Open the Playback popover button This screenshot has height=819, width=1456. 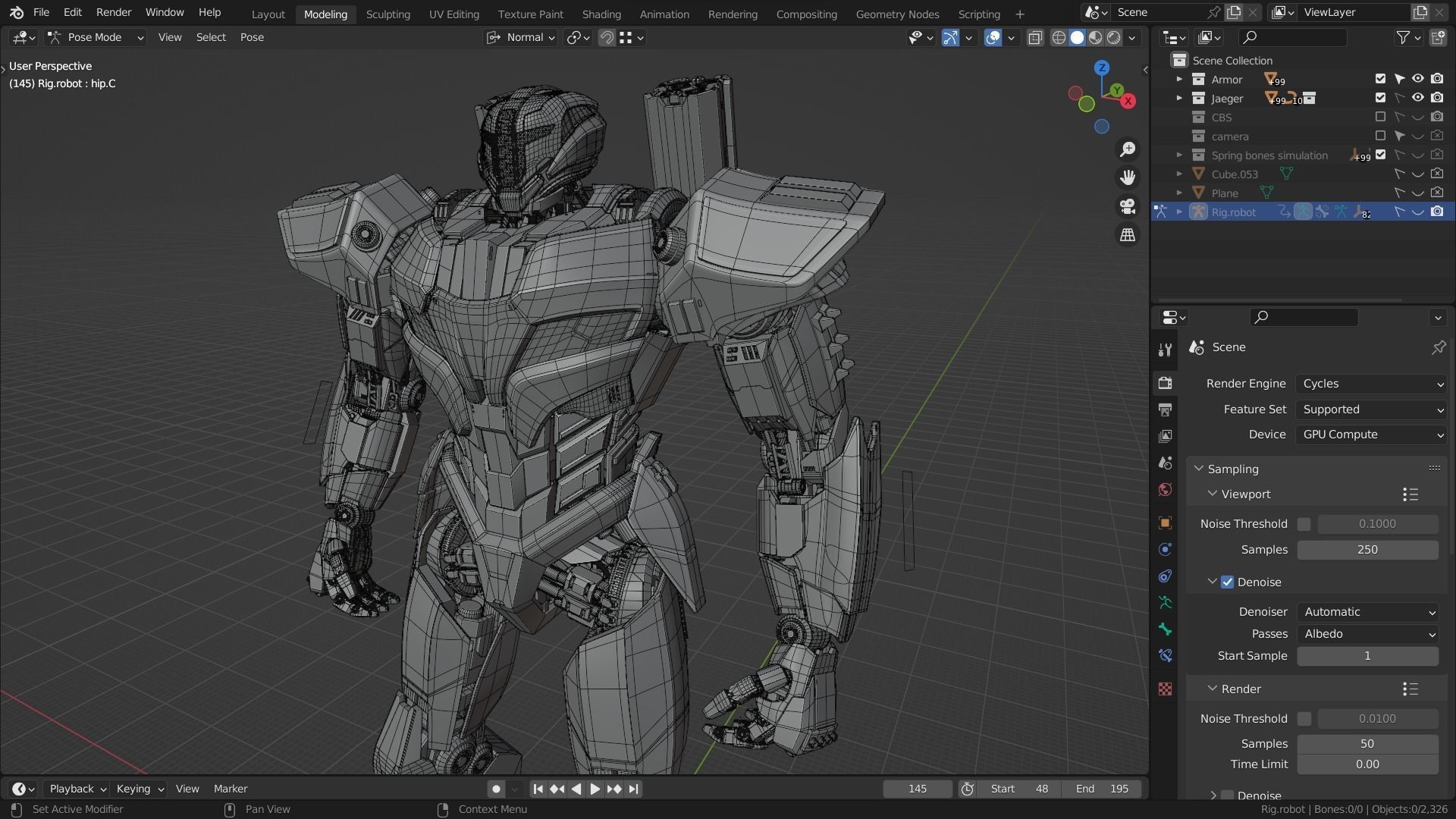(x=77, y=789)
